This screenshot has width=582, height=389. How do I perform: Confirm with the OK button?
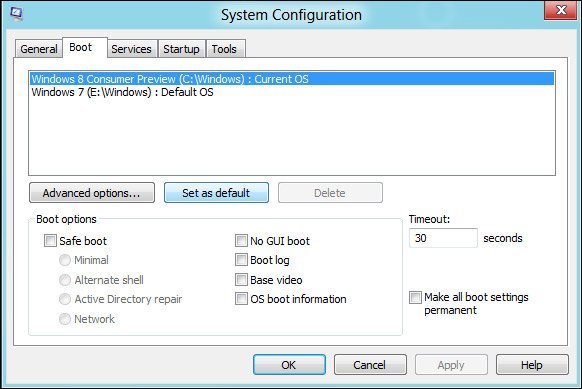(289, 365)
